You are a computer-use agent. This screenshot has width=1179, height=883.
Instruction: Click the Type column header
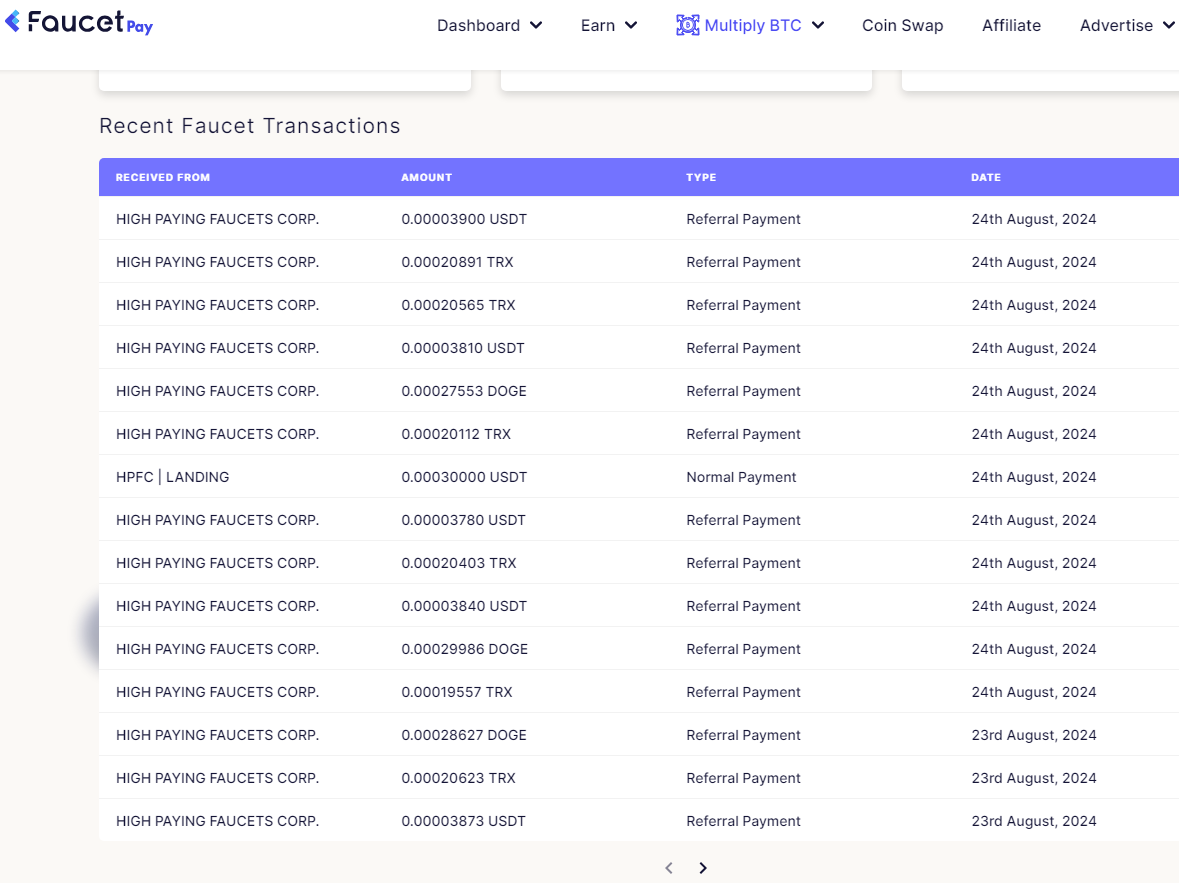tap(701, 178)
